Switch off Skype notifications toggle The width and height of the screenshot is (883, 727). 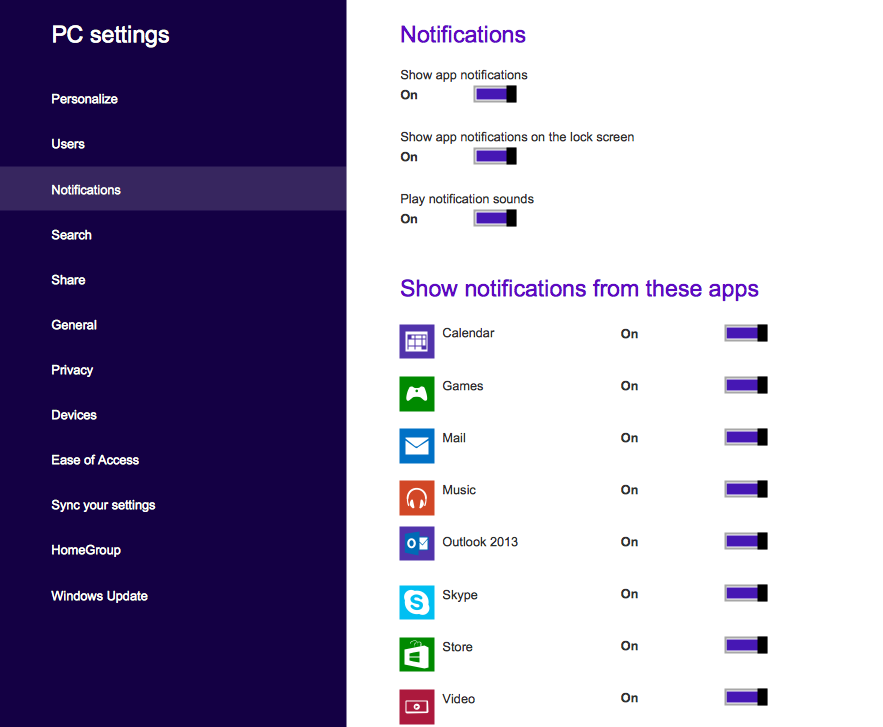point(746,594)
